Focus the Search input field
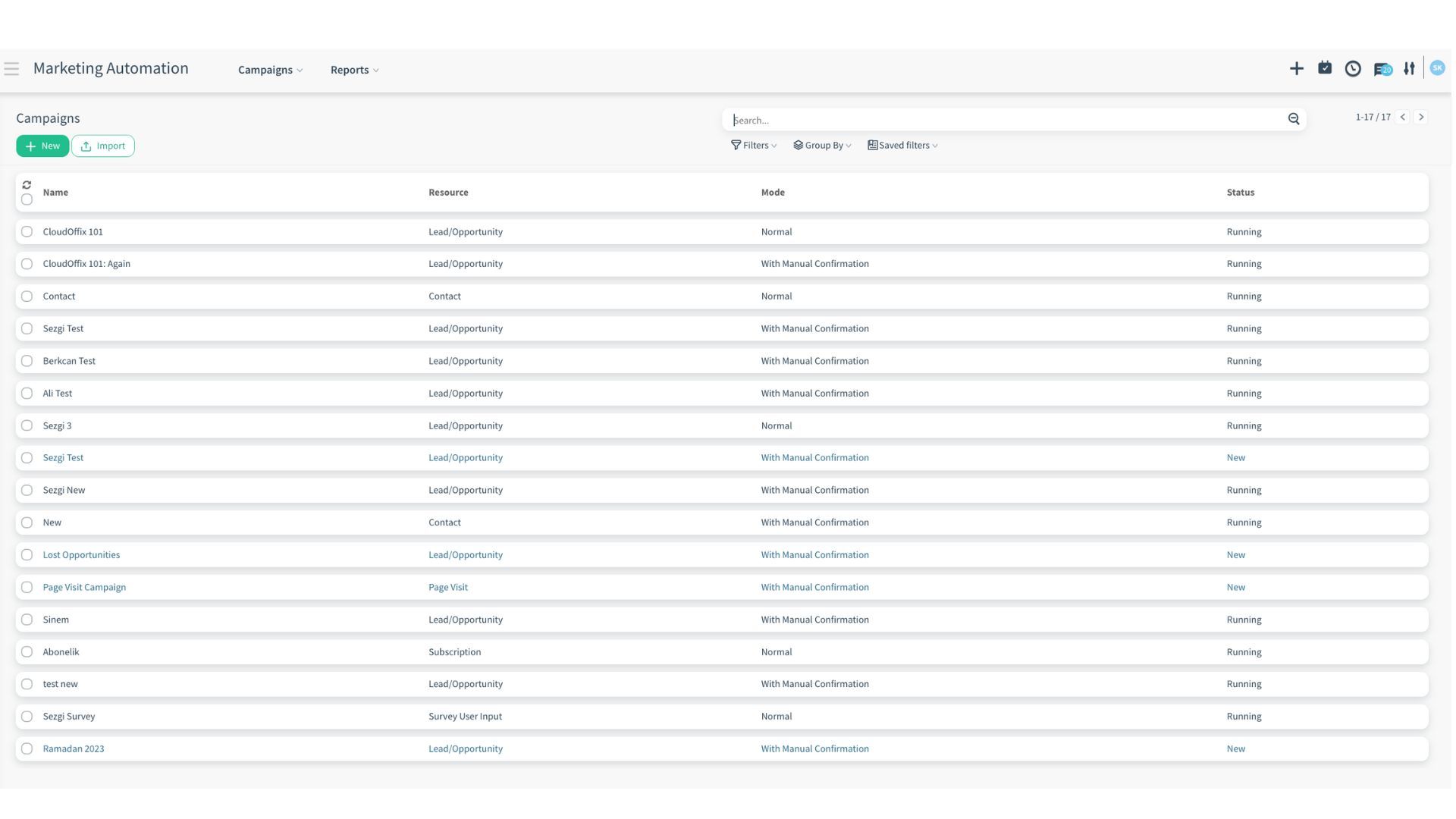This screenshot has height=819, width=1456. point(1005,120)
